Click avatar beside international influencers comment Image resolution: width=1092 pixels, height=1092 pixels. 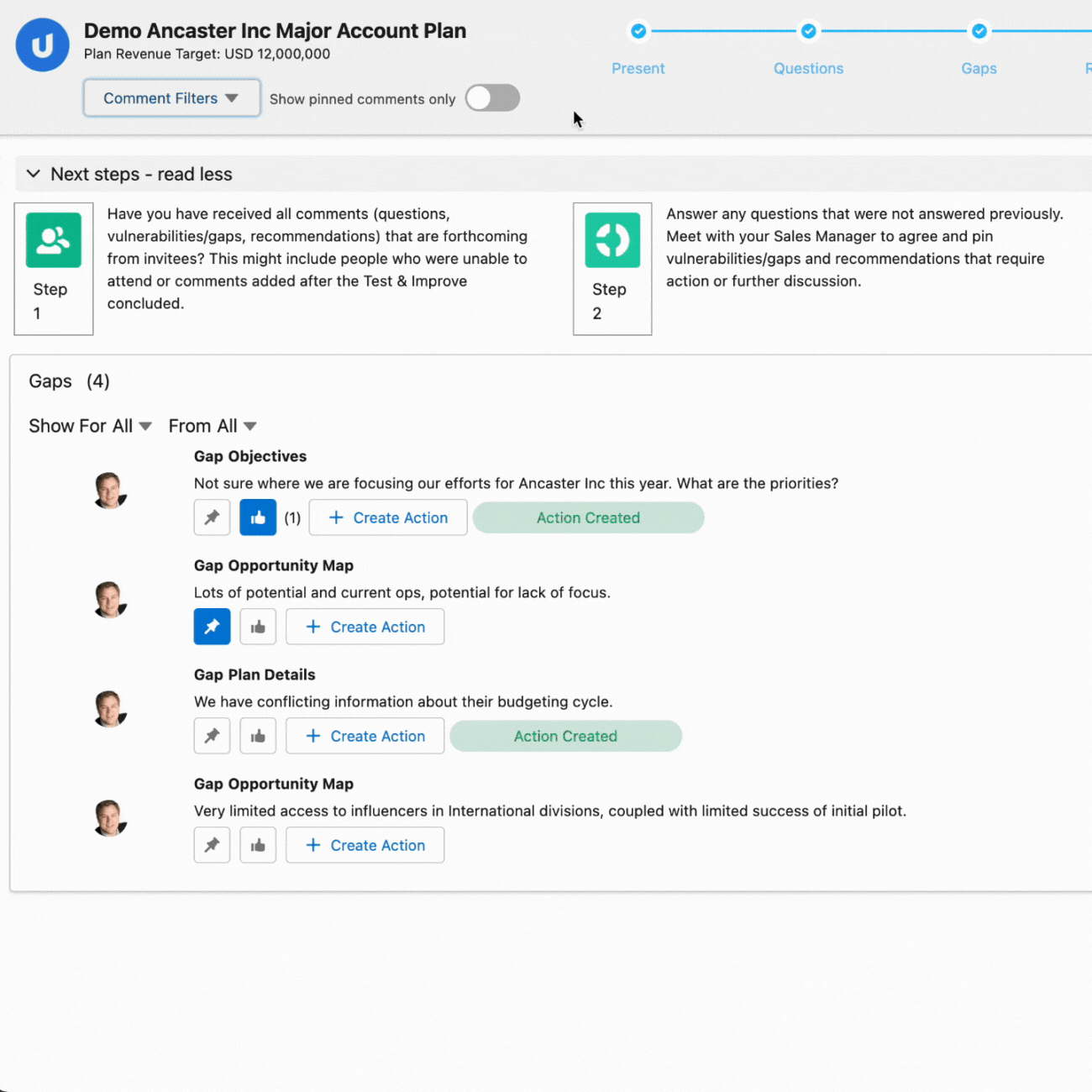(110, 818)
